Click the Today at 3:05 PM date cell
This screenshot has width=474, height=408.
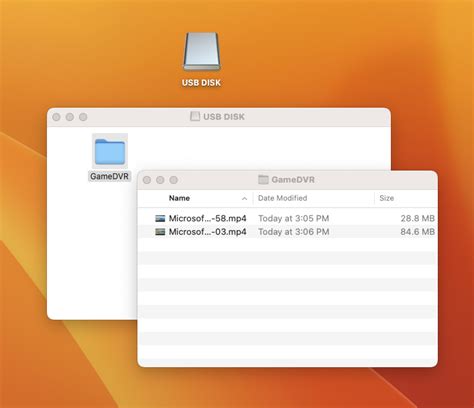tap(294, 218)
